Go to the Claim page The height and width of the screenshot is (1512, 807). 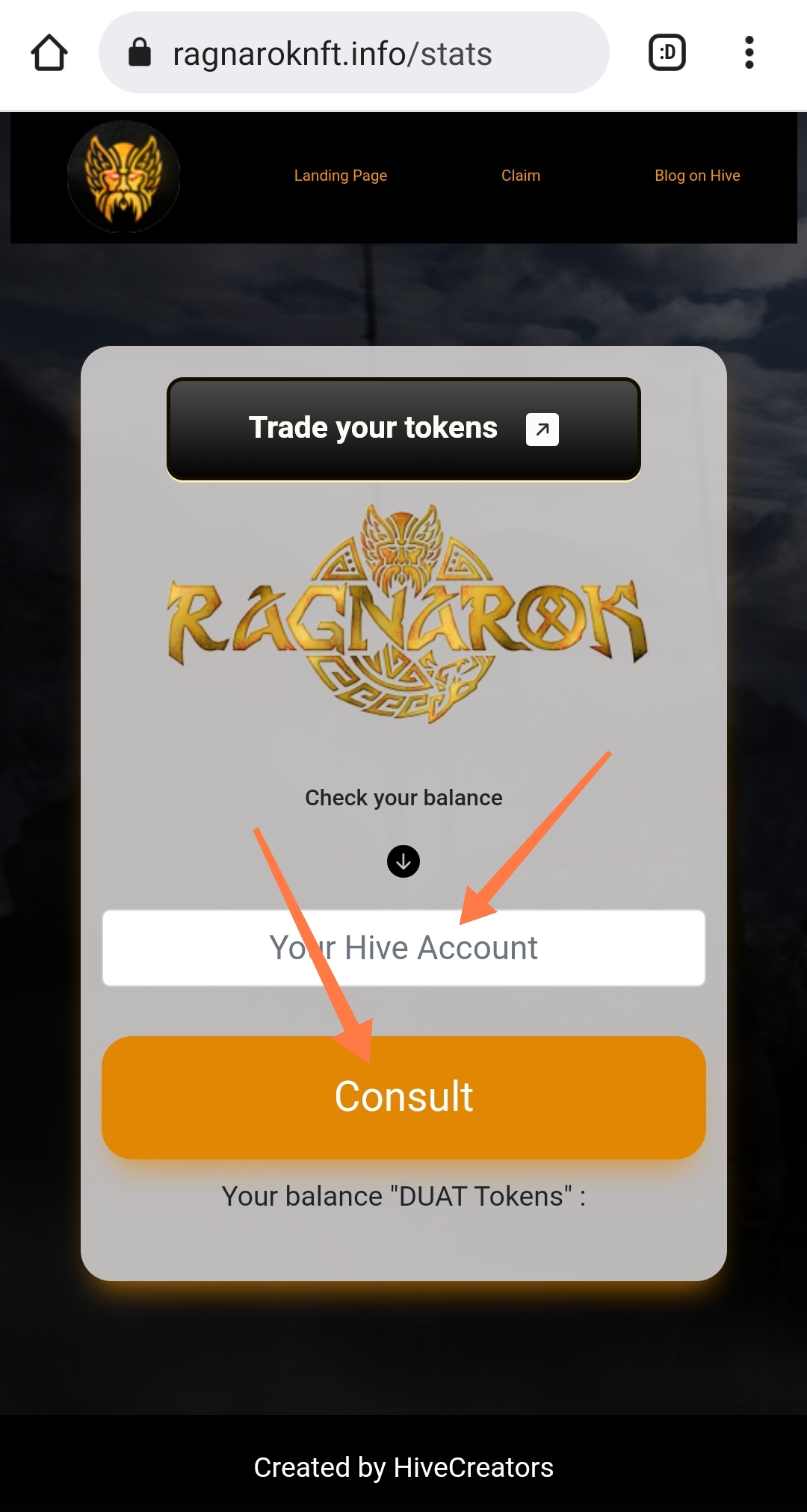521,176
